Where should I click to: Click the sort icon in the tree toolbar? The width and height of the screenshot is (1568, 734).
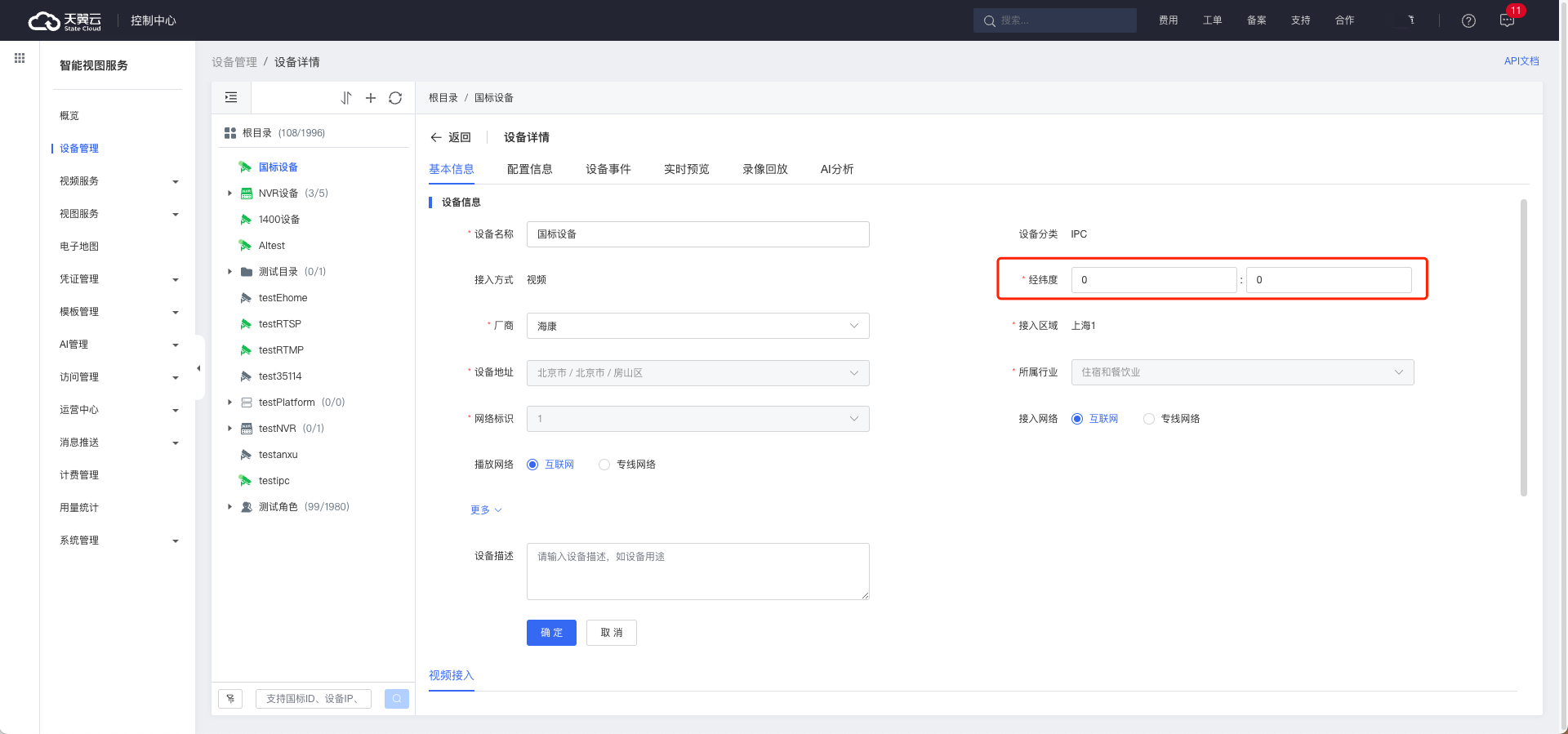346,98
